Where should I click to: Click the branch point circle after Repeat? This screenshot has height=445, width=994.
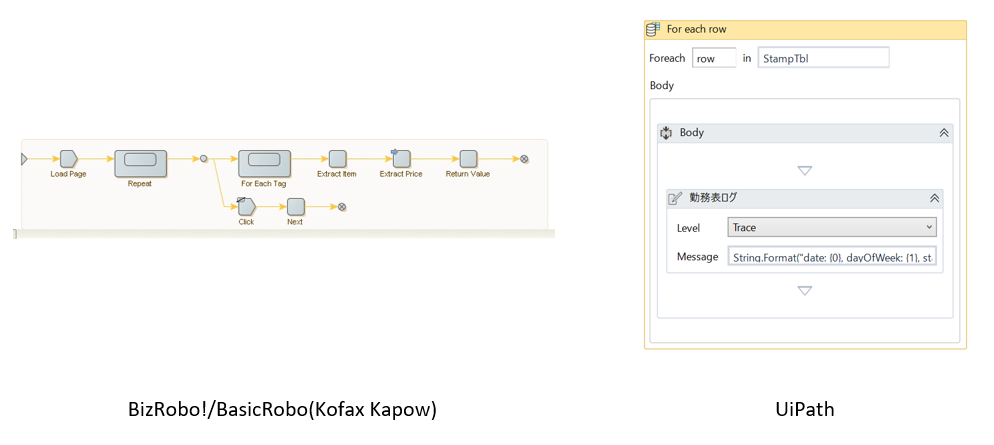point(203,159)
